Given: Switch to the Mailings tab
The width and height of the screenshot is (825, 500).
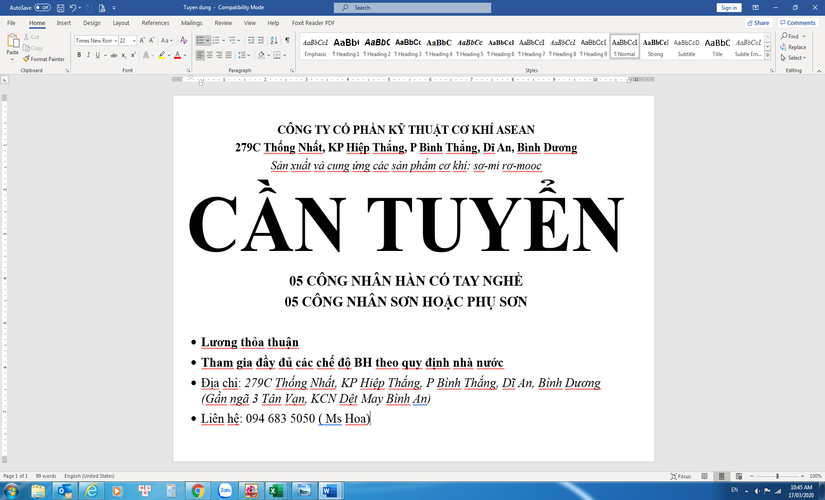Looking at the screenshot, I should click(x=192, y=22).
